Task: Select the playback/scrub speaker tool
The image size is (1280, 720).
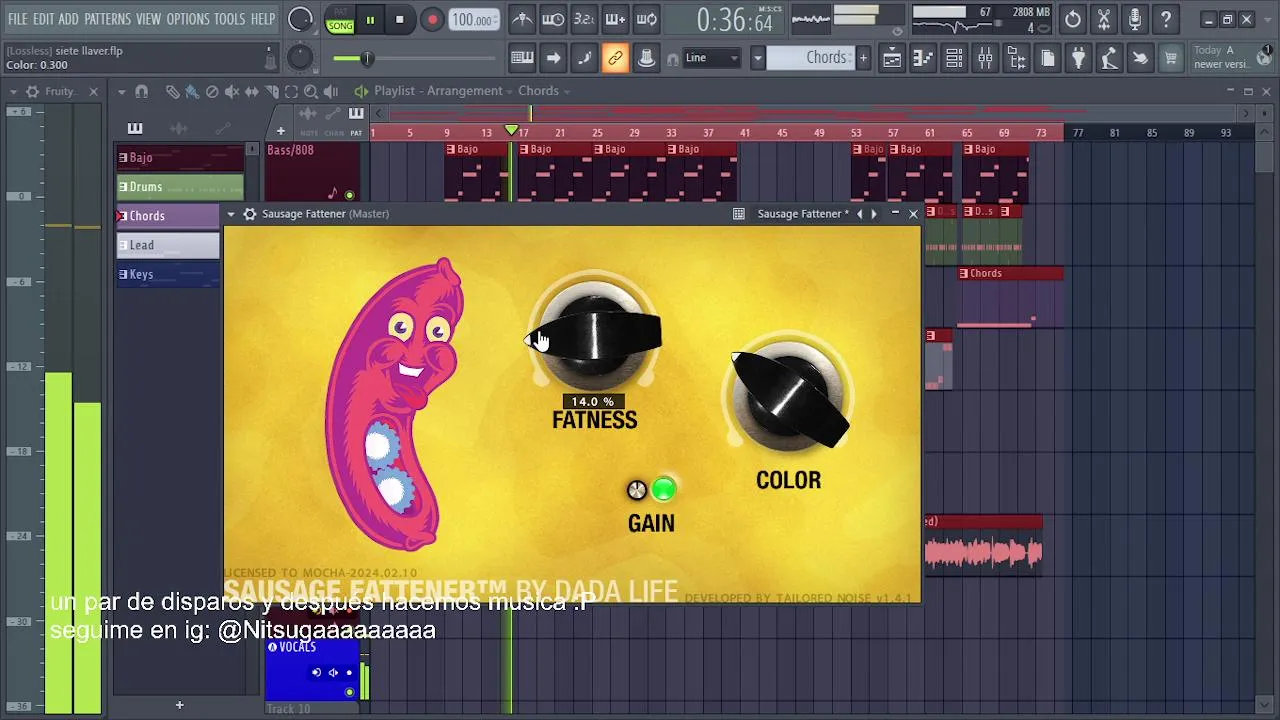Action: 331,91
